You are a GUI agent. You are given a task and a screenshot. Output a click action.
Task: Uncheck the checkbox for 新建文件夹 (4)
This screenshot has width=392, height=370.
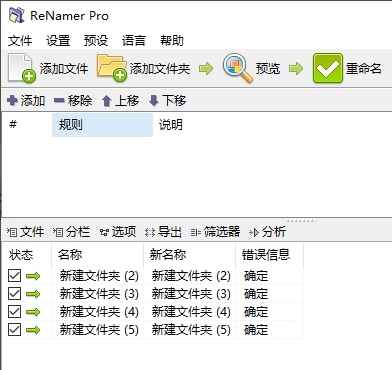14,312
